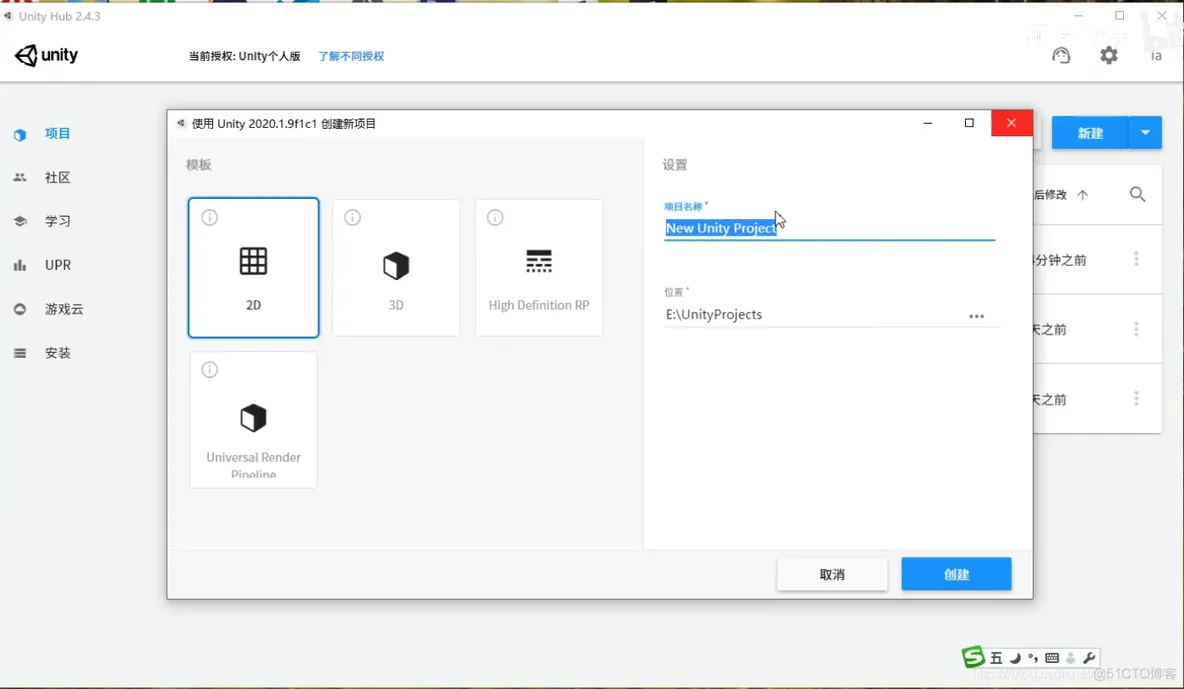
Task: Click info icon on Universal Render Pipeline
Action: click(210, 370)
